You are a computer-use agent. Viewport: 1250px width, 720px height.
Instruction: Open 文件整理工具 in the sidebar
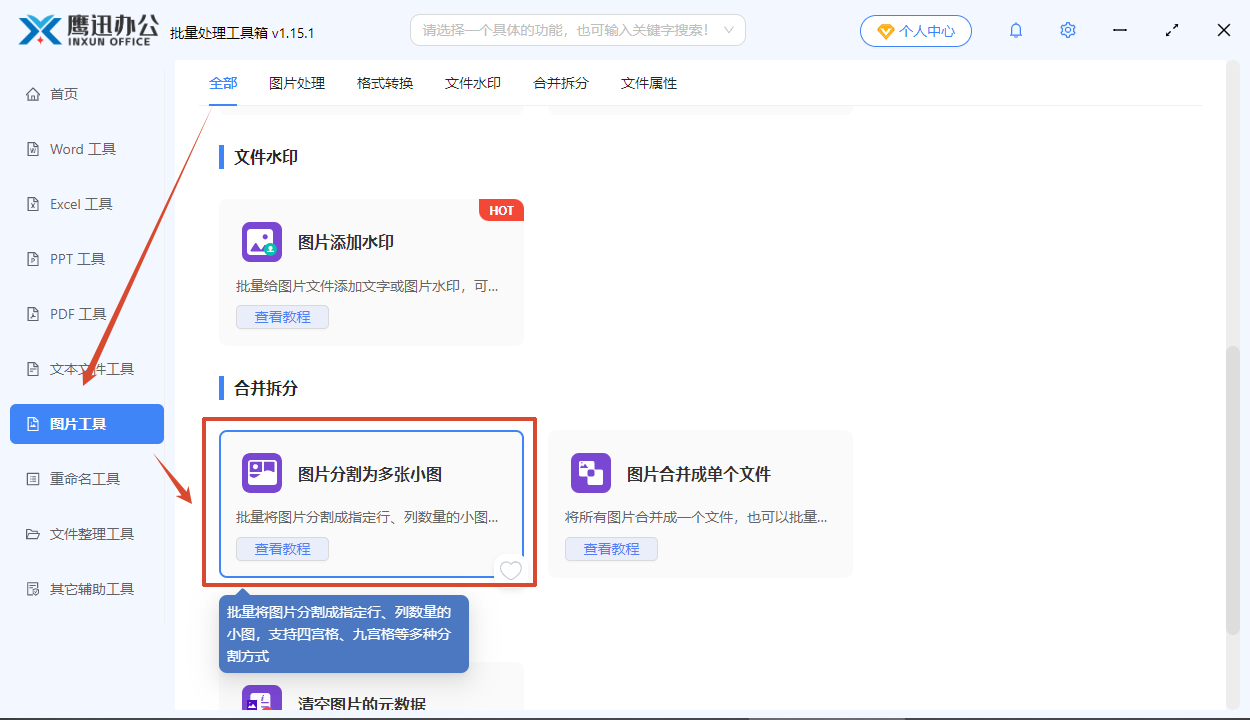[x=87, y=534]
